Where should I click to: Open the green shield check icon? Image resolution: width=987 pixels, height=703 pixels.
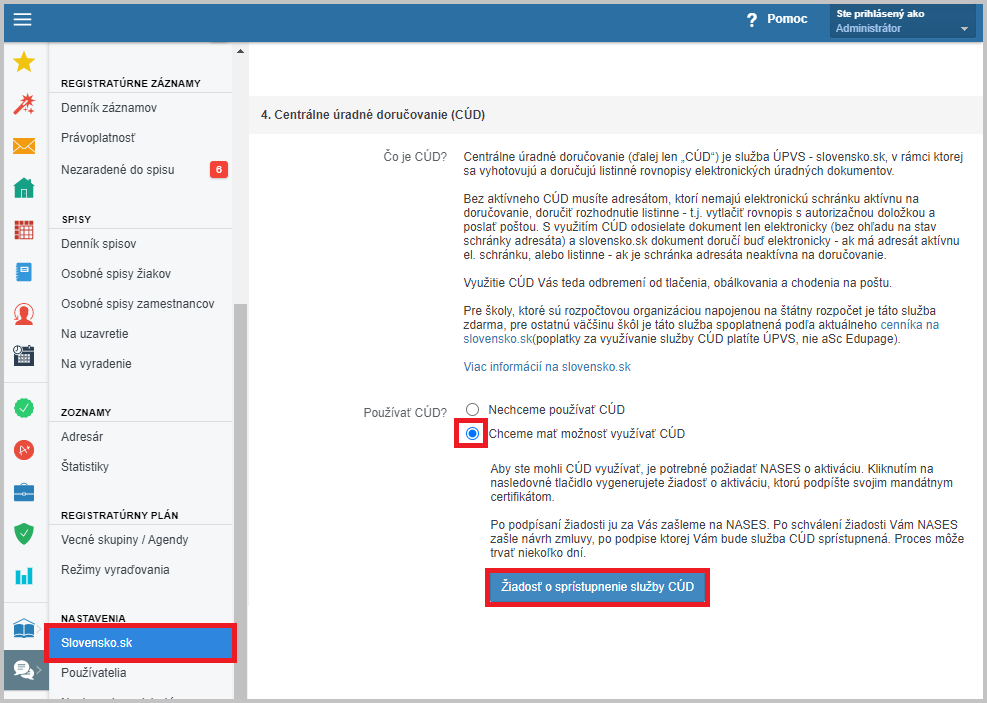(x=24, y=534)
